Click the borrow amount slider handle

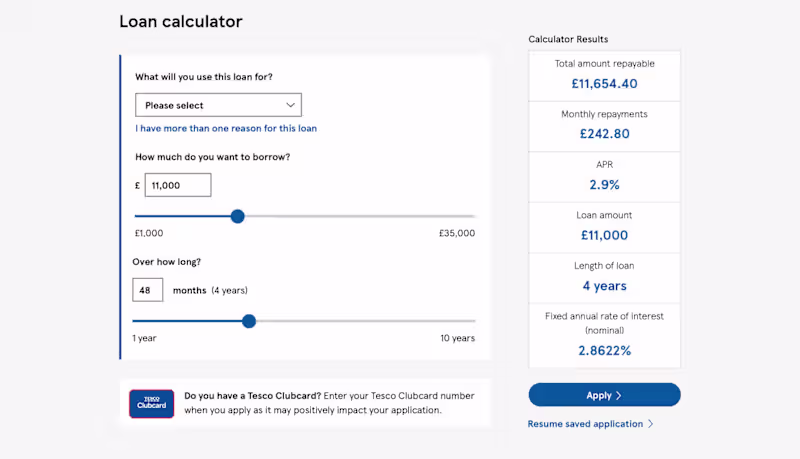[237, 216]
